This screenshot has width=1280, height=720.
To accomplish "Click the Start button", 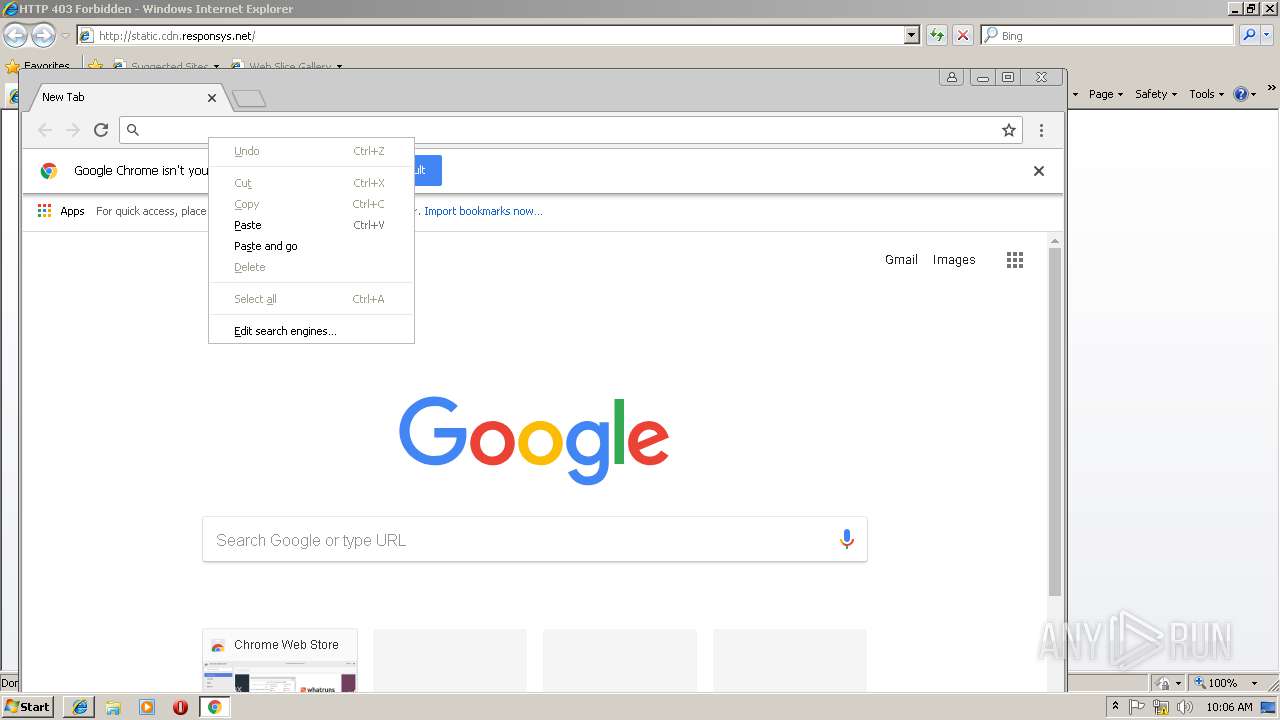I will click(28, 707).
